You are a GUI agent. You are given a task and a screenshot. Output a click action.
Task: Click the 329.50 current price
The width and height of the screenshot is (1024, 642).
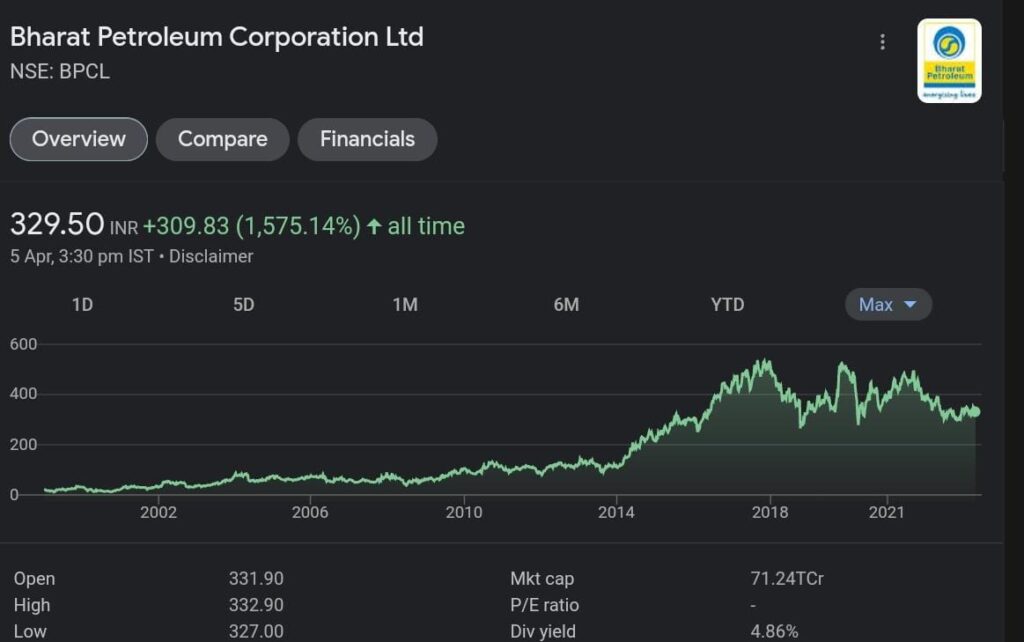click(x=57, y=224)
